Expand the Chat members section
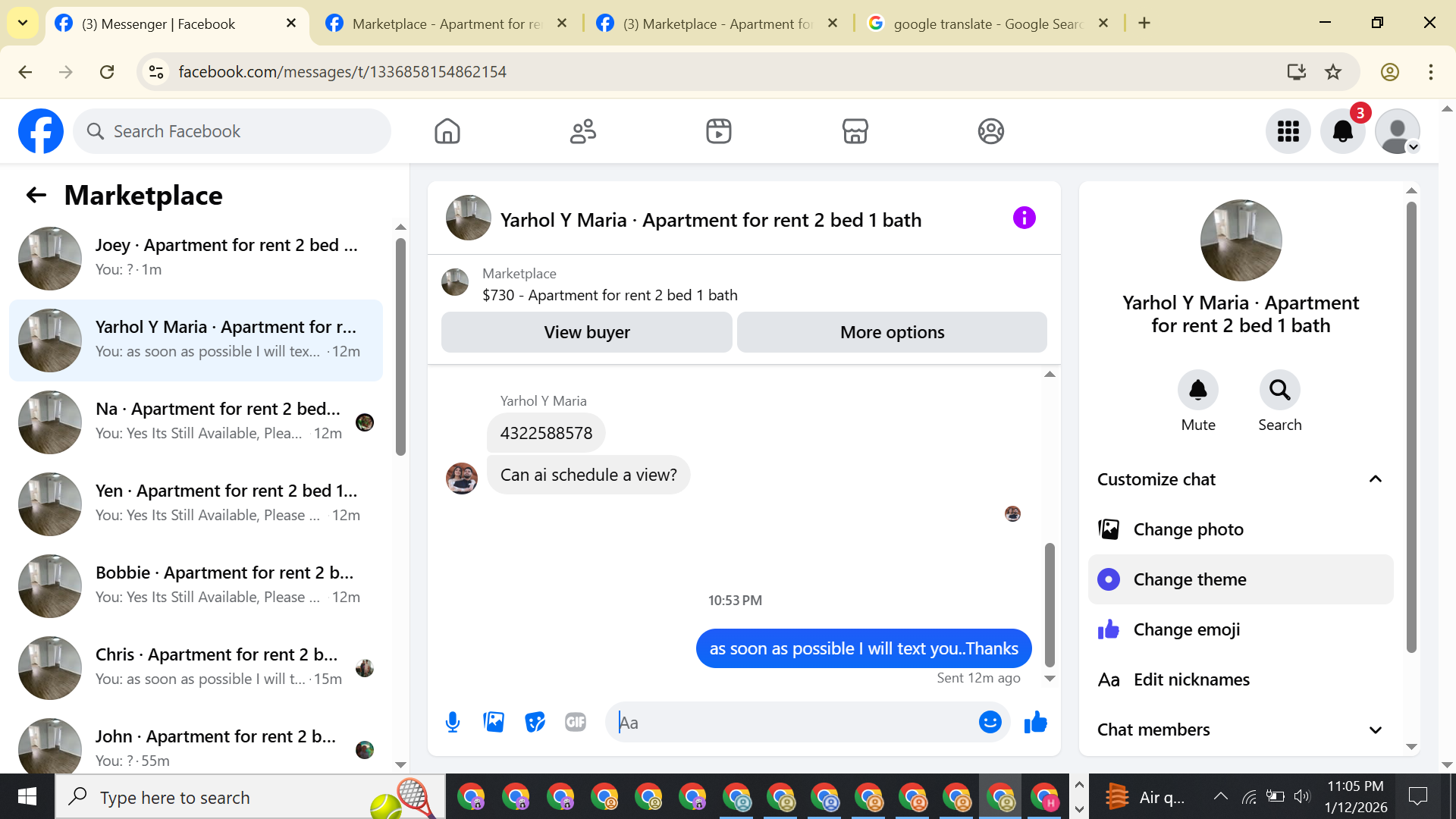Screen dimensions: 1456x819 (x=1375, y=730)
